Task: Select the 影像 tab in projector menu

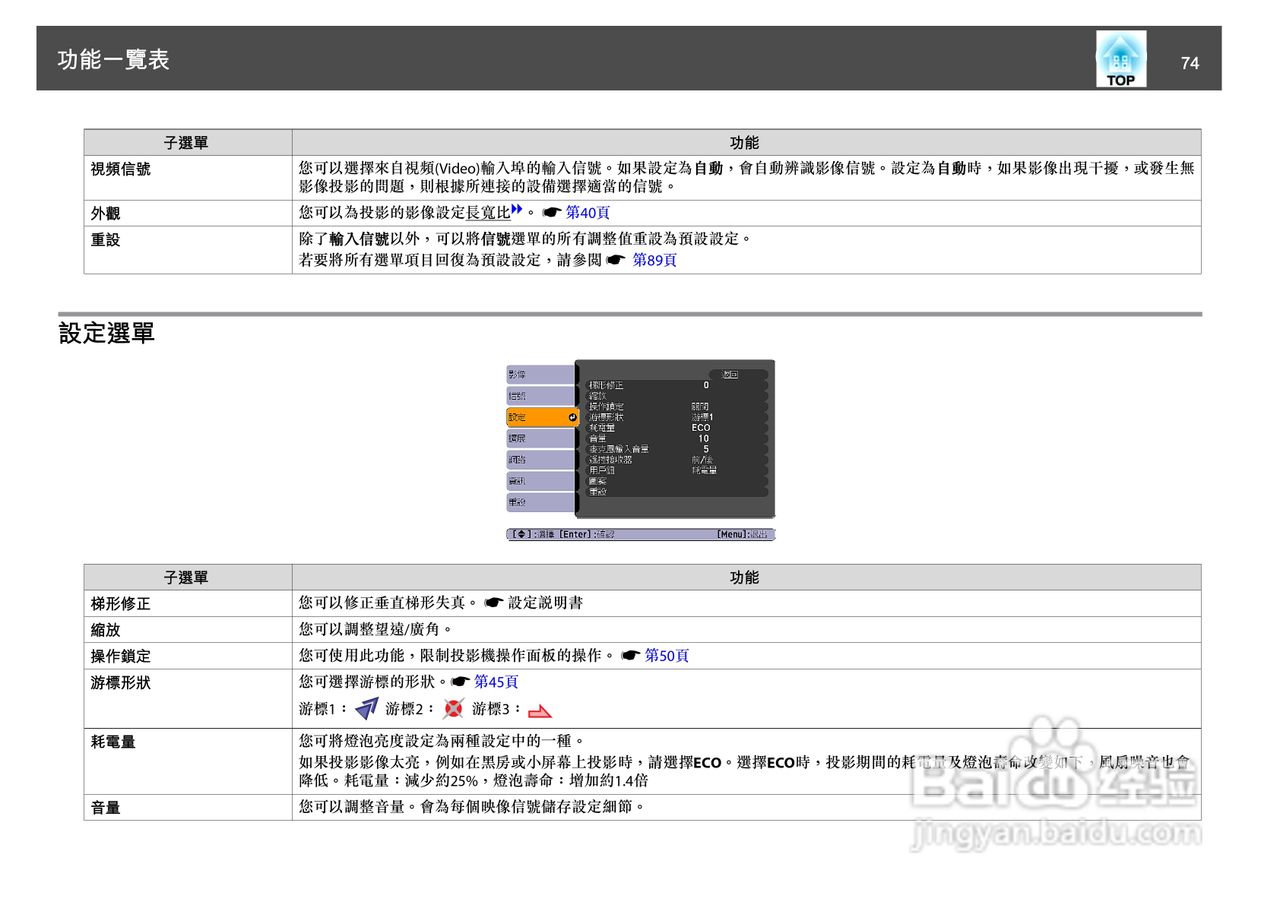Action: coord(540,374)
